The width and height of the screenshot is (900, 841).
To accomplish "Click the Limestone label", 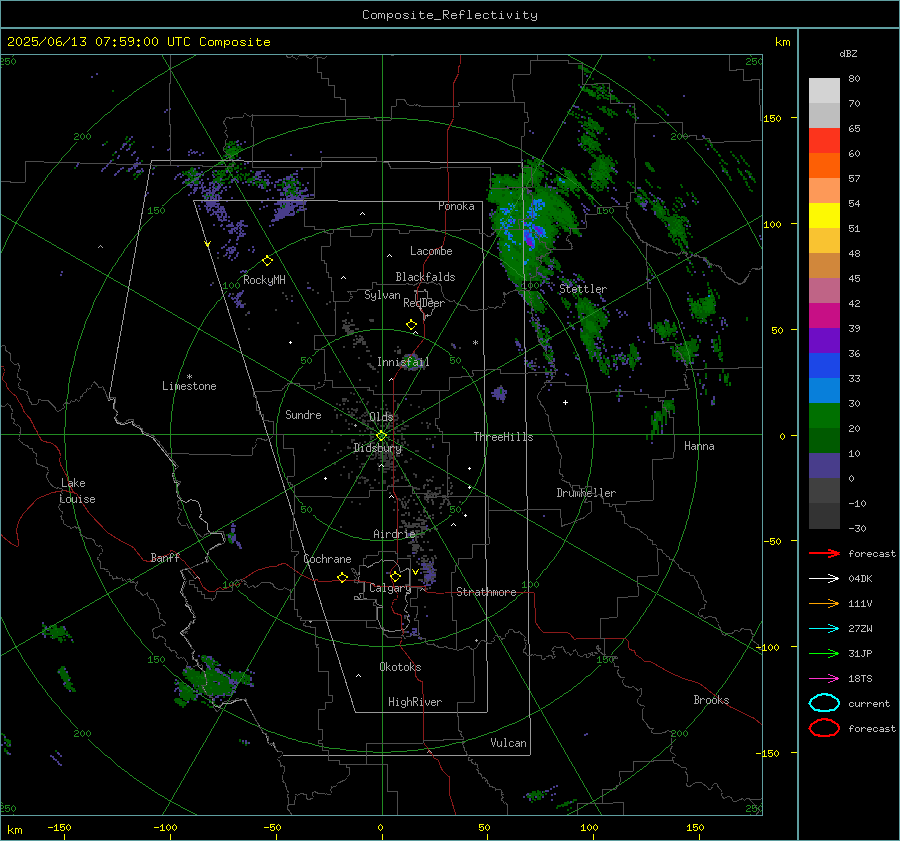I will click(x=189, y=386).
